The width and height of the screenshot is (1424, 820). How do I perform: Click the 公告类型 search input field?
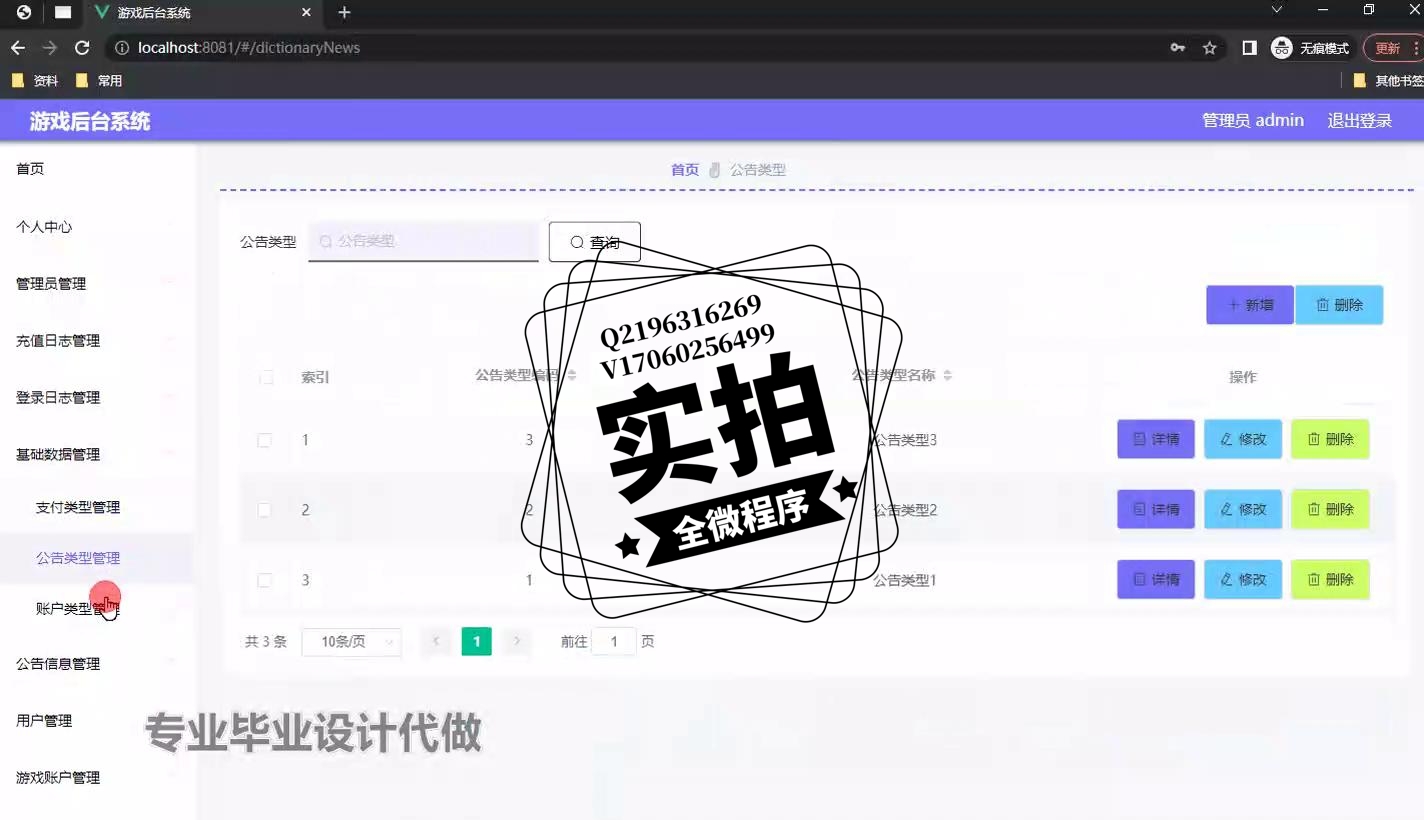tap(423, 242)
